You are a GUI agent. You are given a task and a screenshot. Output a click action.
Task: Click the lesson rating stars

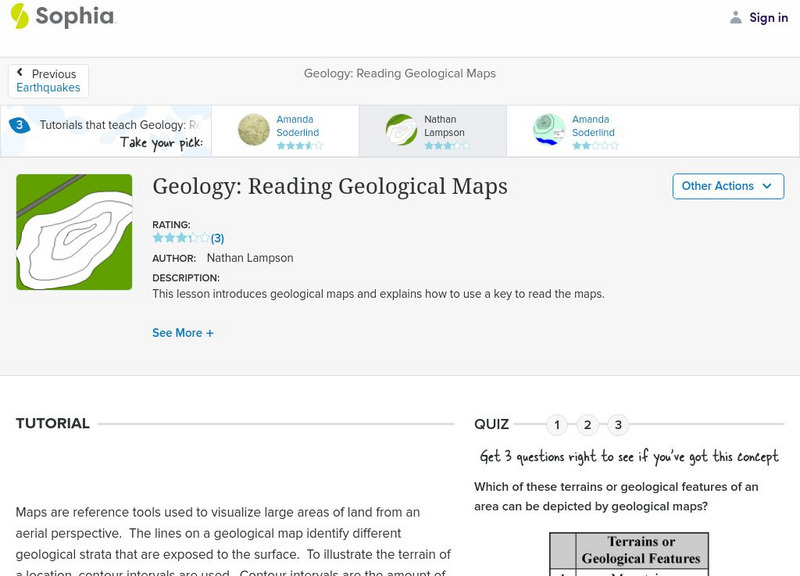pyautogui.click(x=180, y=238)
